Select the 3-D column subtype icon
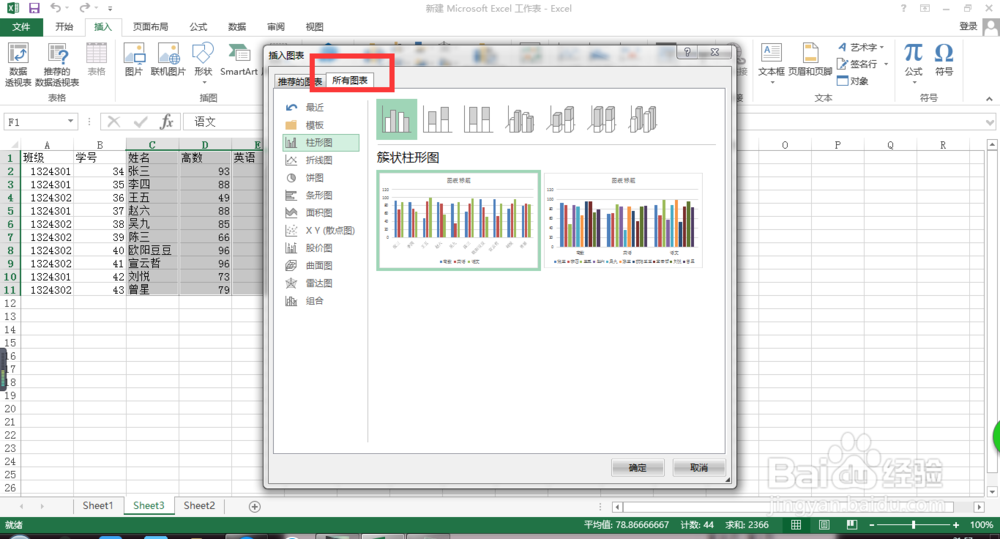The height and width of the screenshot is (539, 1000). 643,119
